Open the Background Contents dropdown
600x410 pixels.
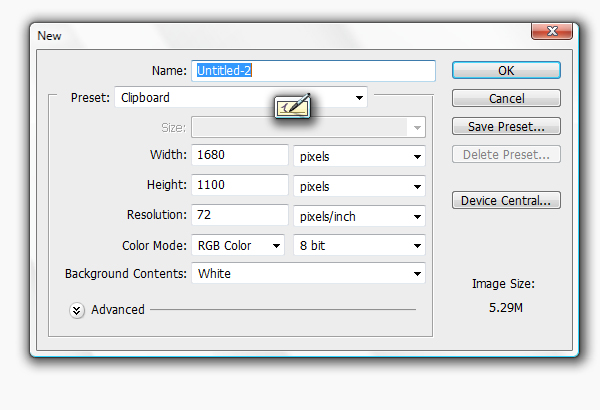coord(308,273)
